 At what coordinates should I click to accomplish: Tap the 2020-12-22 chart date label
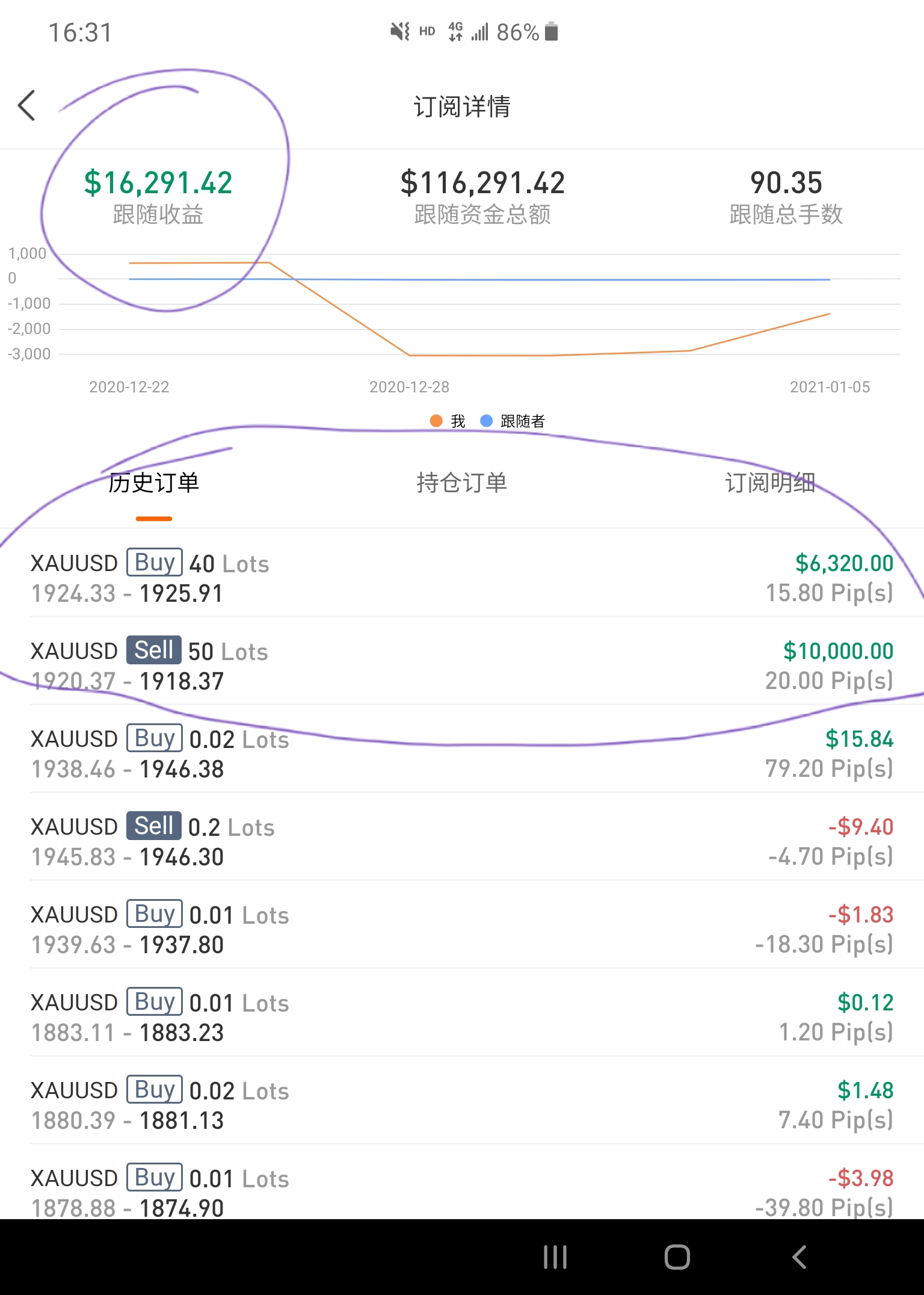pos(129,387)
